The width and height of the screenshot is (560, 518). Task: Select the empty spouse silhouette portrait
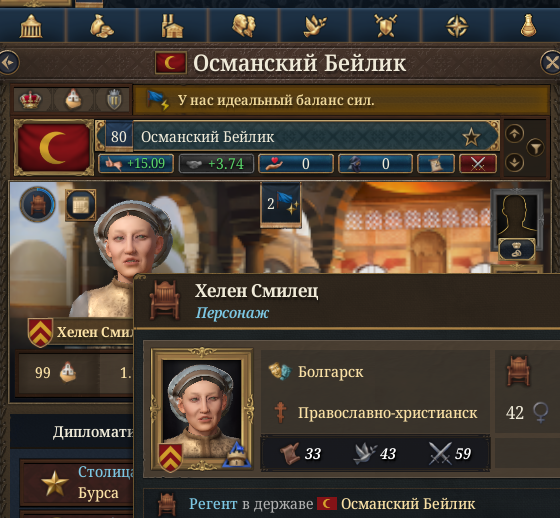coord(516,219)
